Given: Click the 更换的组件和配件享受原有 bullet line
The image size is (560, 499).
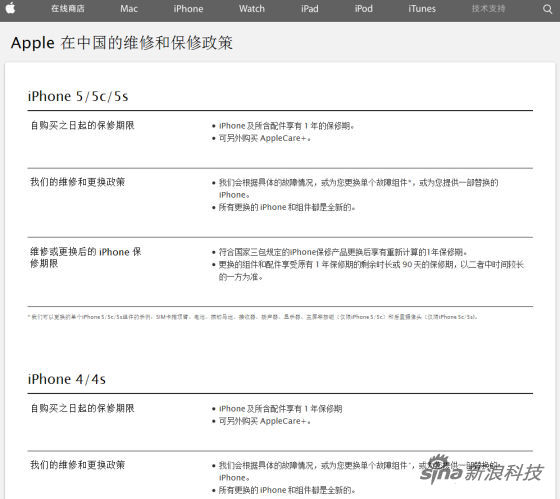Looking at the screenshot, I should pos(371,271).
